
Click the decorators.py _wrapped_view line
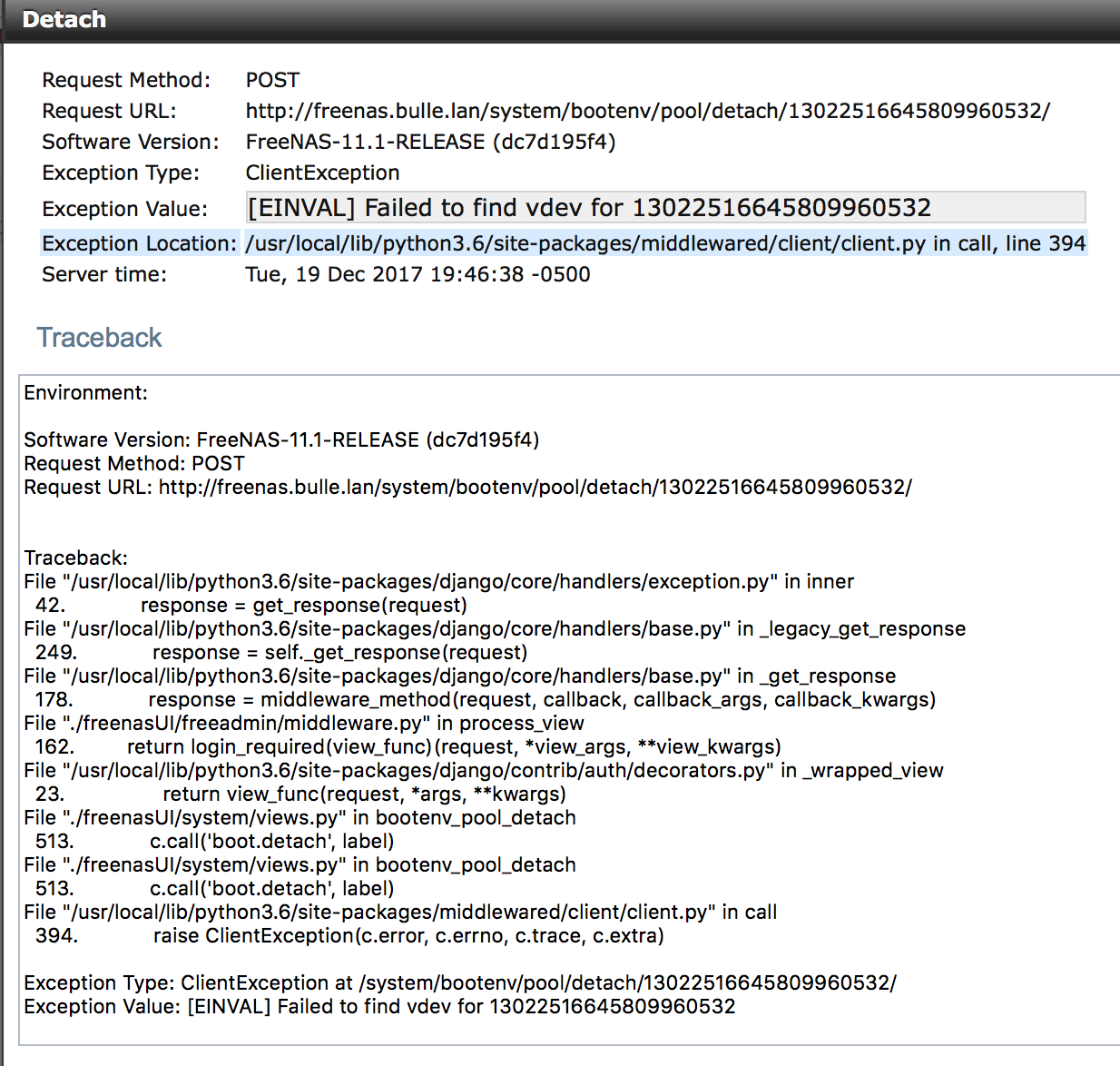point(484,770)
